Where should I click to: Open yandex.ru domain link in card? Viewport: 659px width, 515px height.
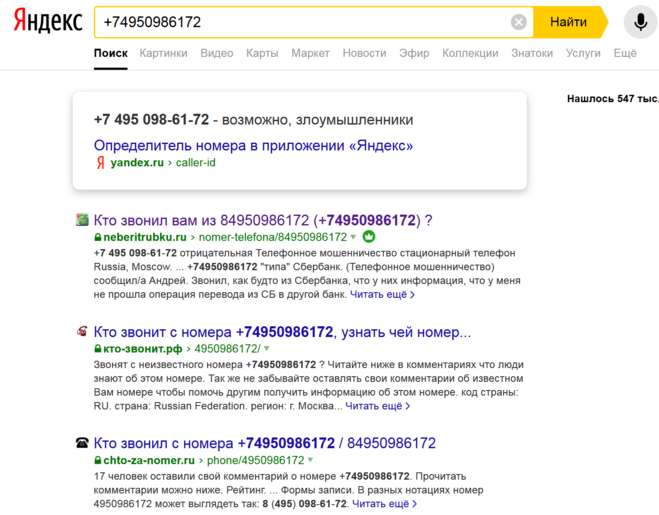137,163
